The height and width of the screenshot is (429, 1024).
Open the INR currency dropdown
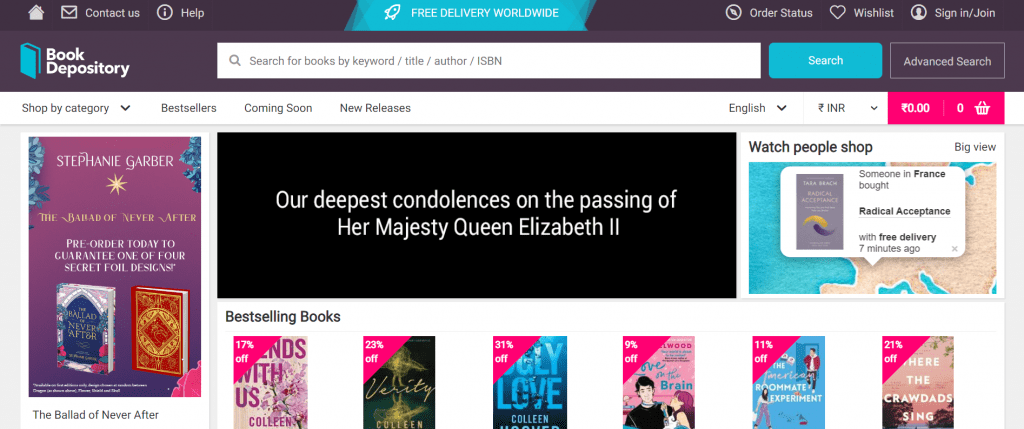(848, 108)
